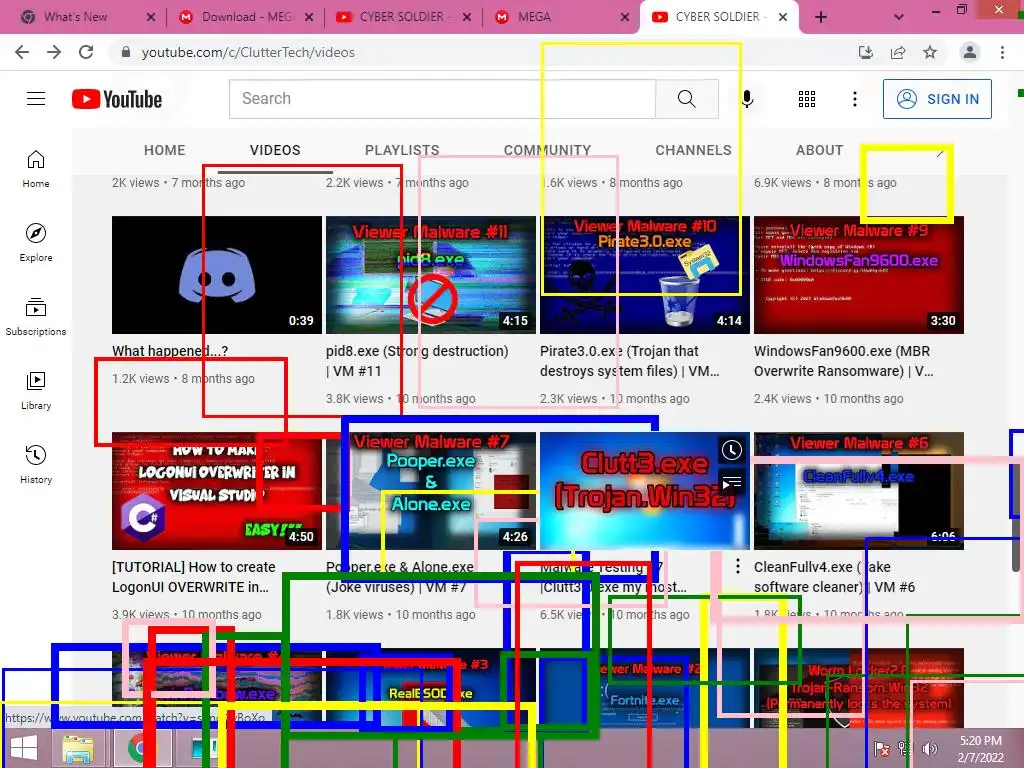
Task: Open channel PLAYLISTS tab
Action: click(402, 150)
